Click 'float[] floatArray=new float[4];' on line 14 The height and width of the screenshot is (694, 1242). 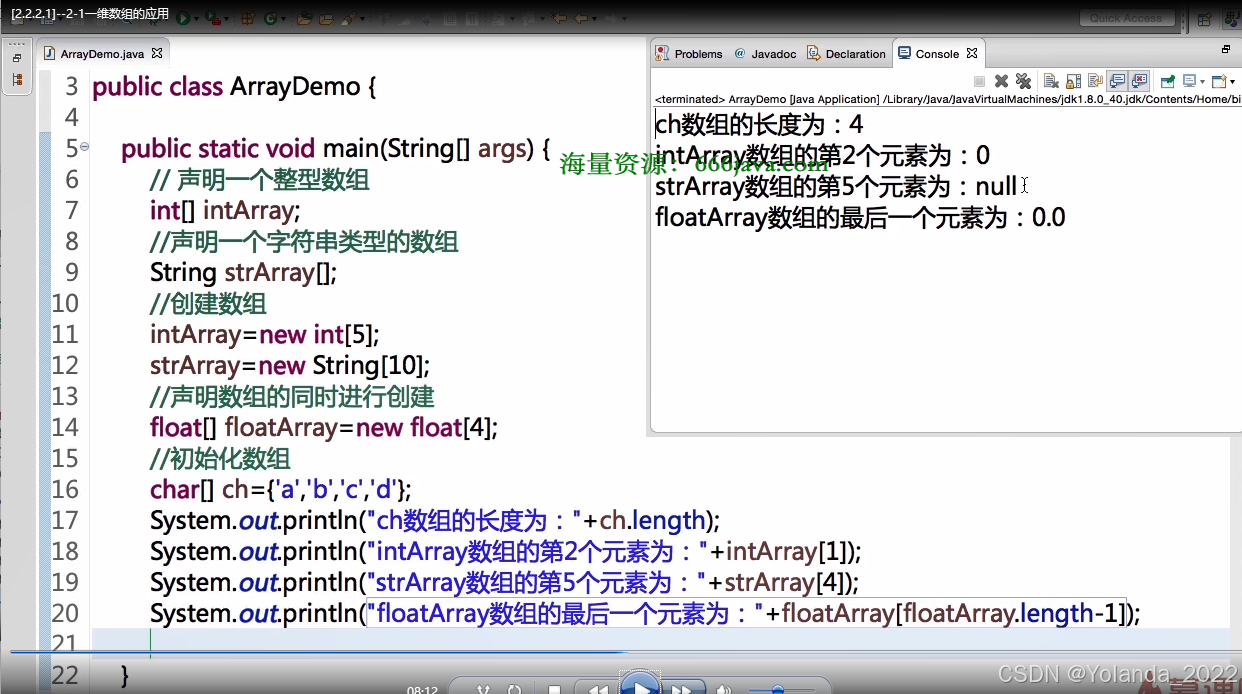[x=324, y=427]
